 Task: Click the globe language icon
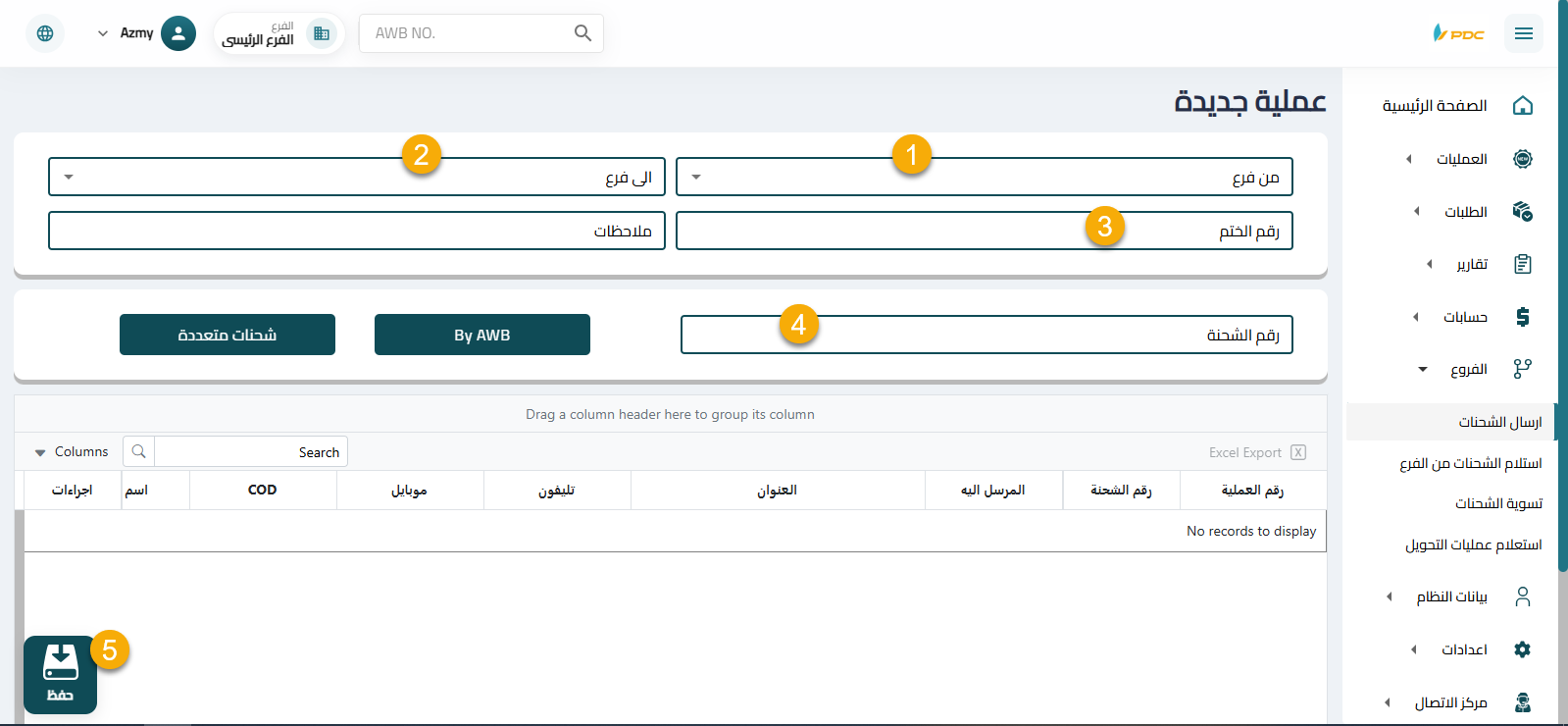point(45,33)
